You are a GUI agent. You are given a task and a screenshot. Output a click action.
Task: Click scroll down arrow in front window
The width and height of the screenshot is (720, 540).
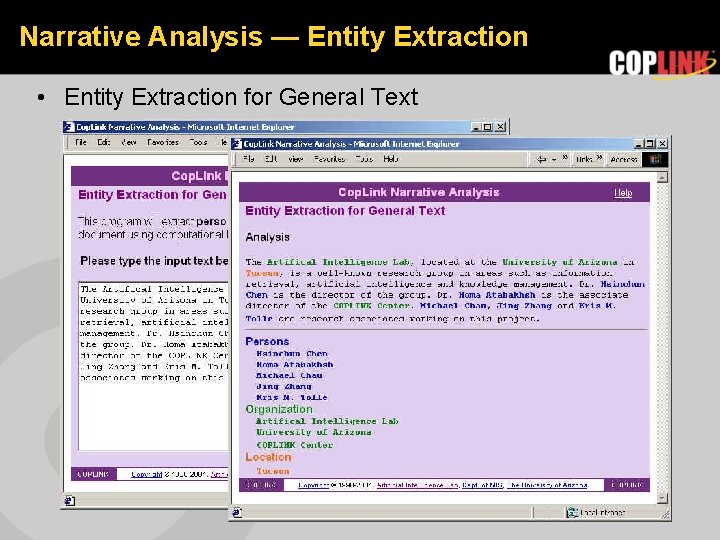coord(662,497)
